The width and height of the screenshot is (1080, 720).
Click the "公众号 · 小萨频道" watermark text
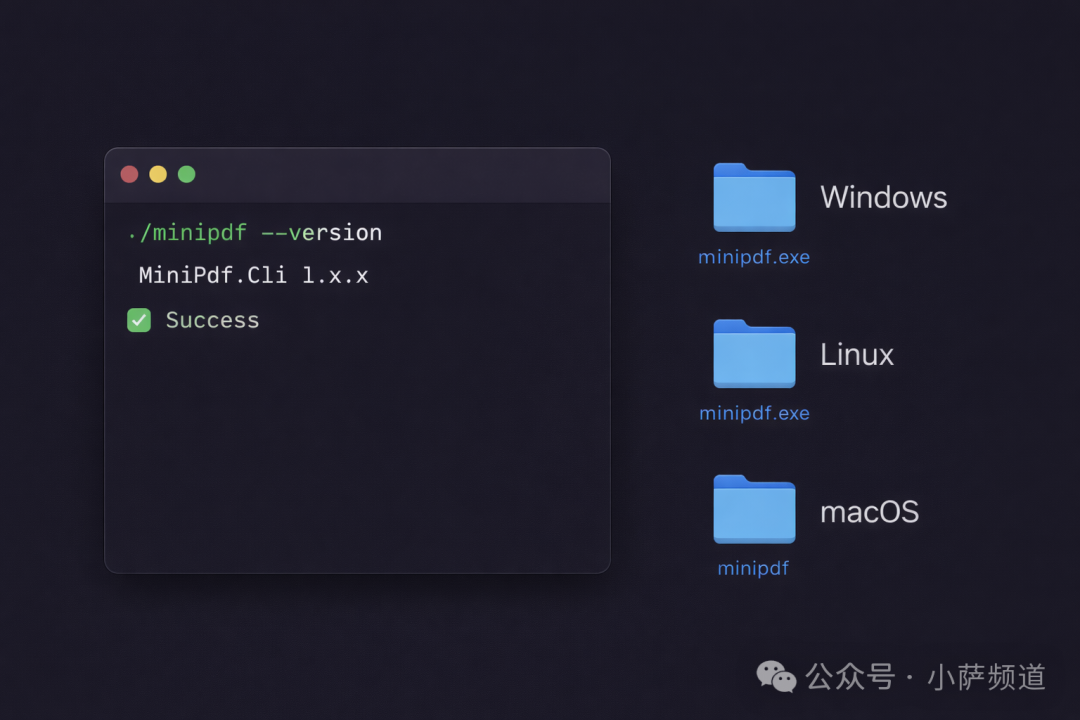pos(926,677)
